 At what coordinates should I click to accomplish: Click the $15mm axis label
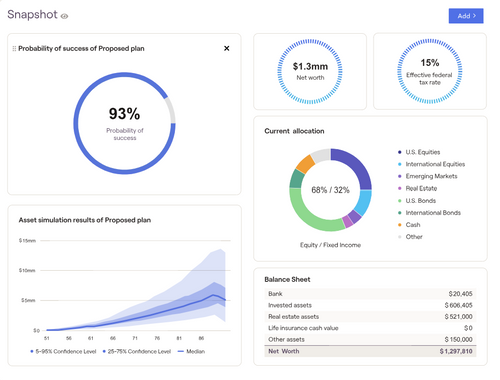coord(27,240)
